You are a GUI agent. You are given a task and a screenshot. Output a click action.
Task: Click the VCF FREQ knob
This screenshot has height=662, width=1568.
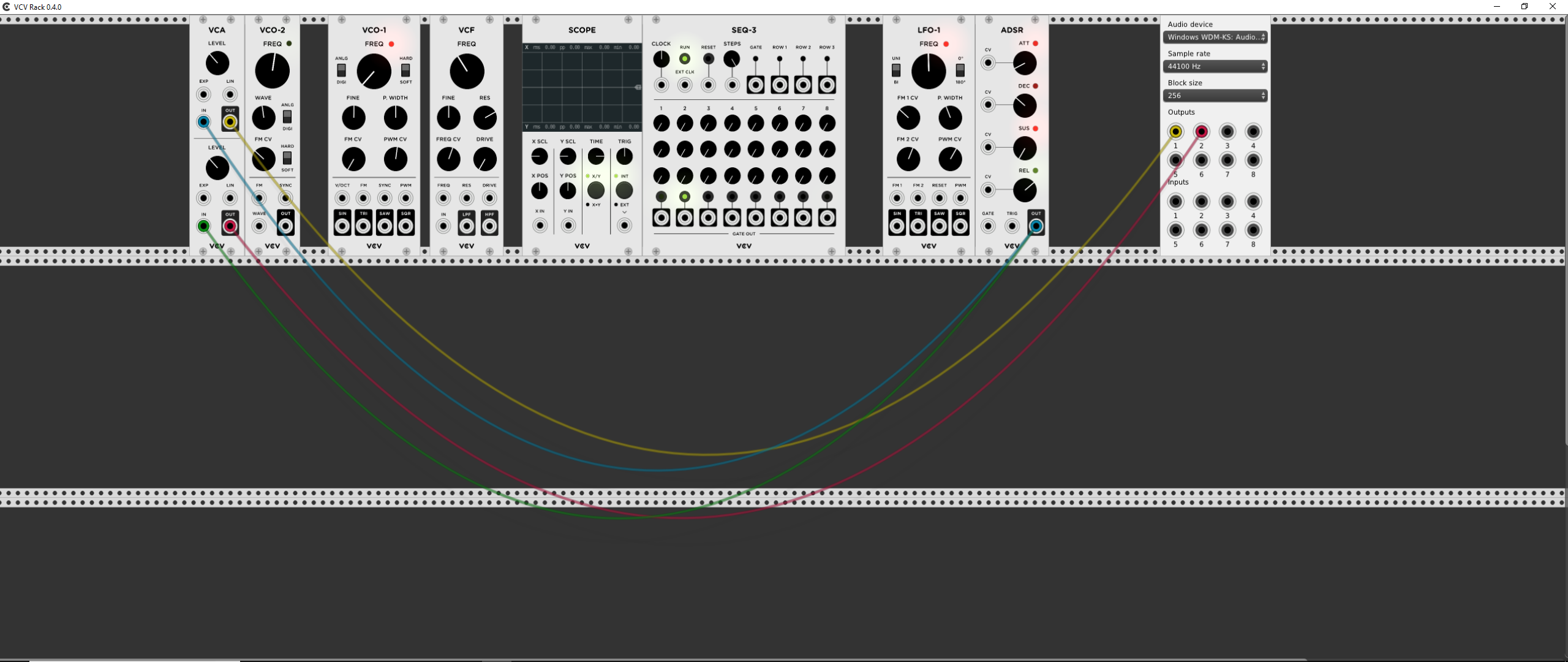(x=467, y=71)
